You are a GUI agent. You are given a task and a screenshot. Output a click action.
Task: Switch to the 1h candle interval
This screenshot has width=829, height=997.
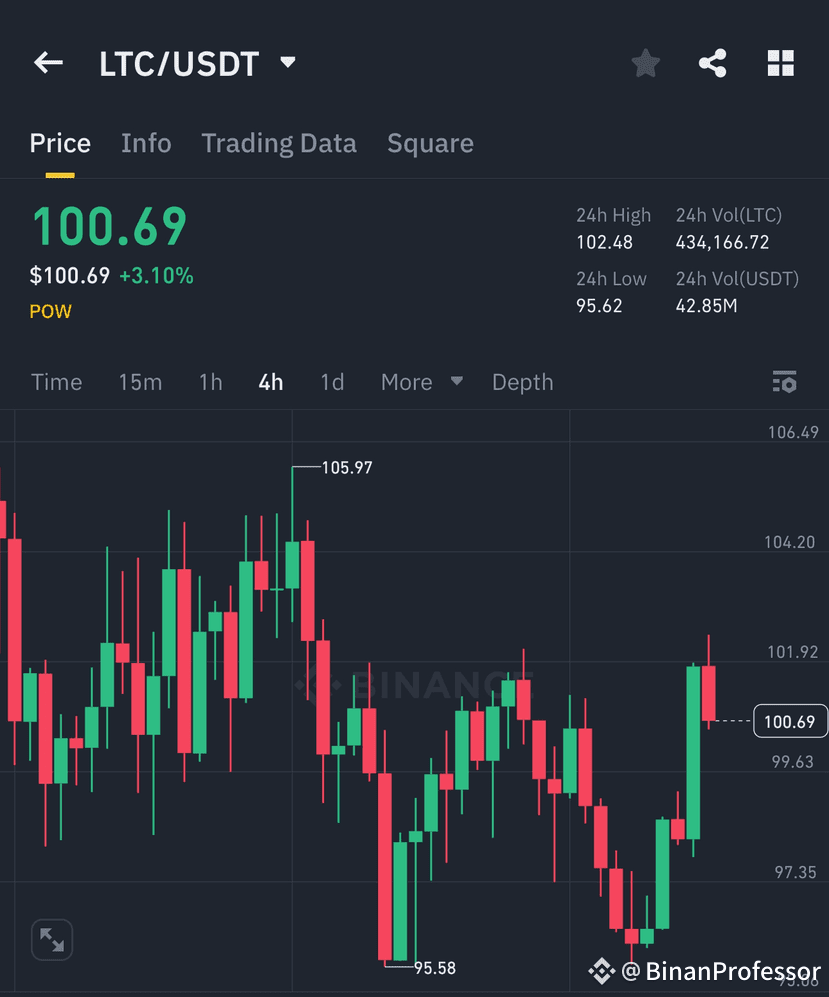[210, 382]
